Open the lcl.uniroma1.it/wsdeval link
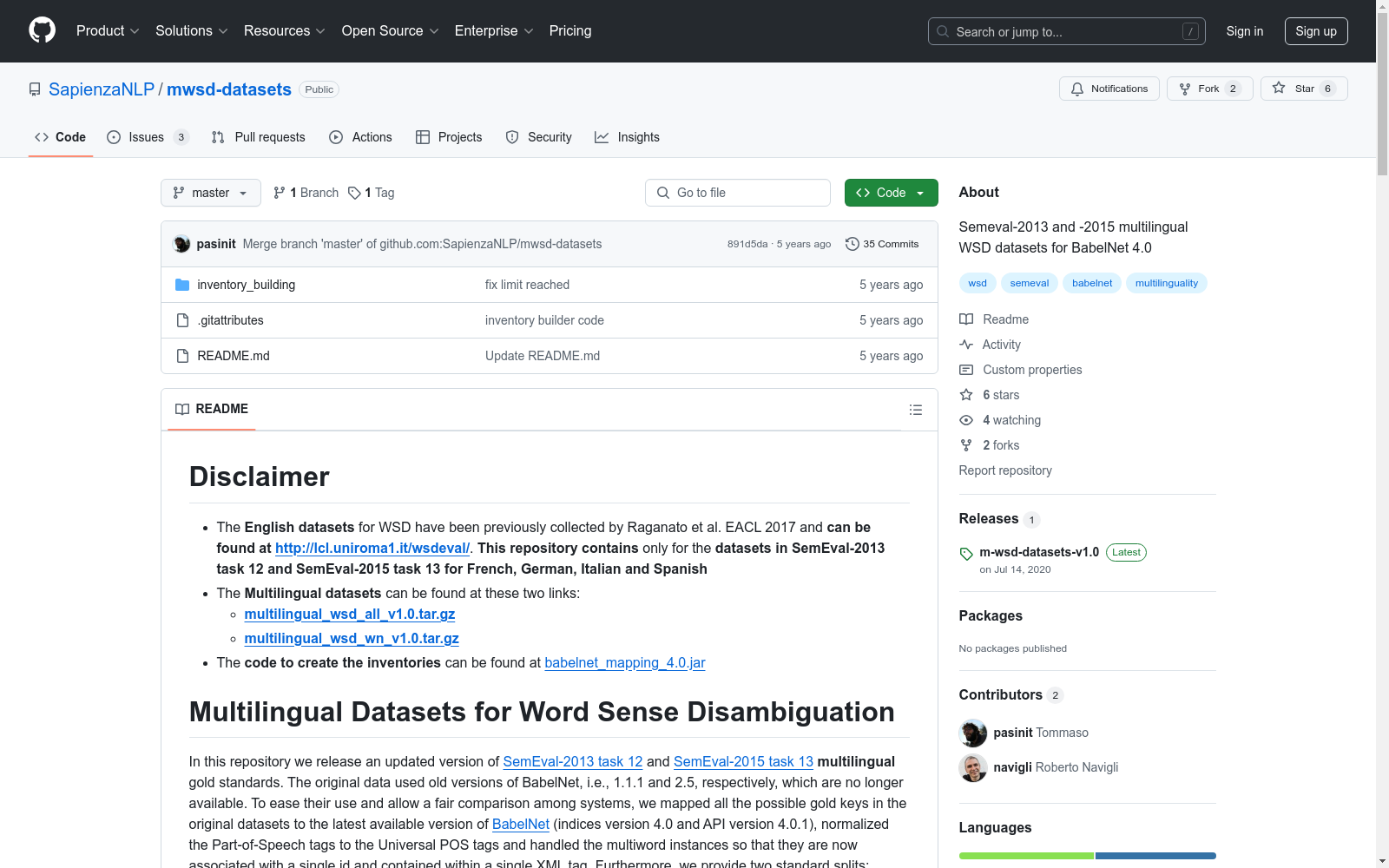The height and width of the screenshot is (868, 1389). (x=372, y=548)
